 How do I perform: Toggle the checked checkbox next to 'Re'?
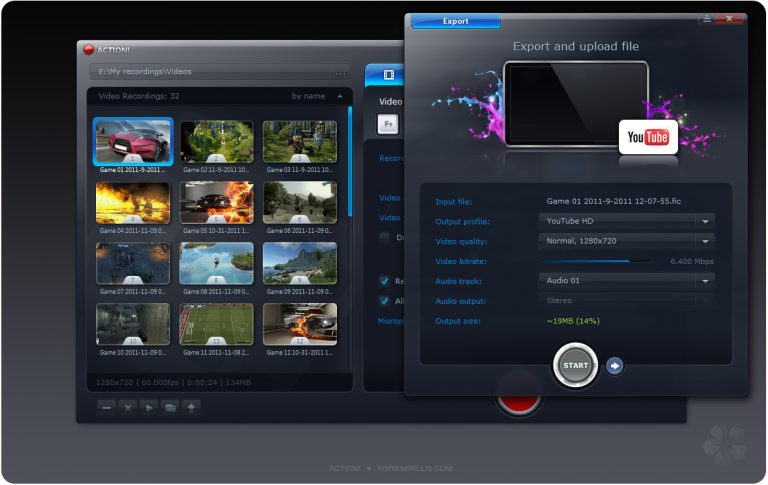(384, 281)
